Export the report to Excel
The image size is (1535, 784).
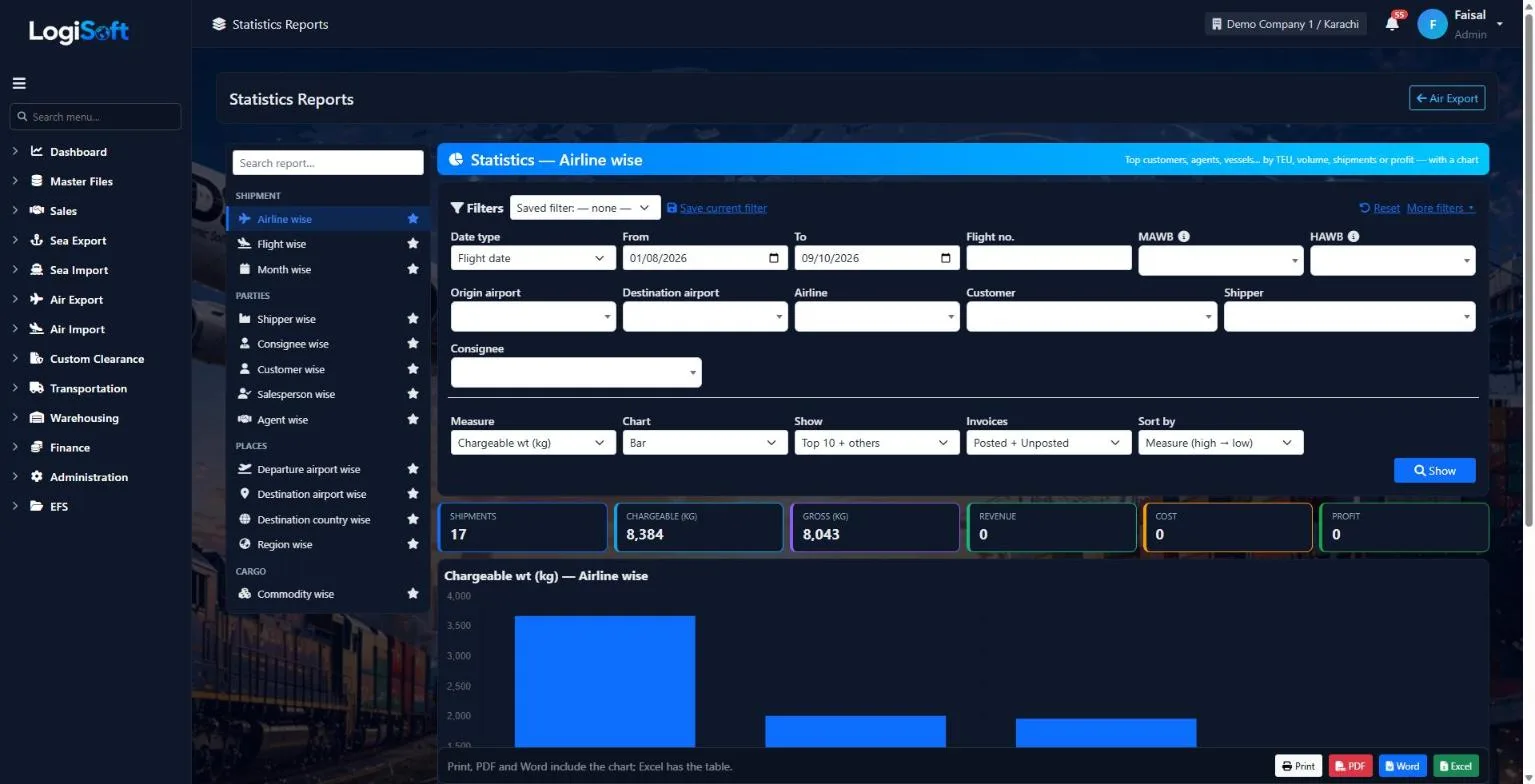click(1456, 767)
